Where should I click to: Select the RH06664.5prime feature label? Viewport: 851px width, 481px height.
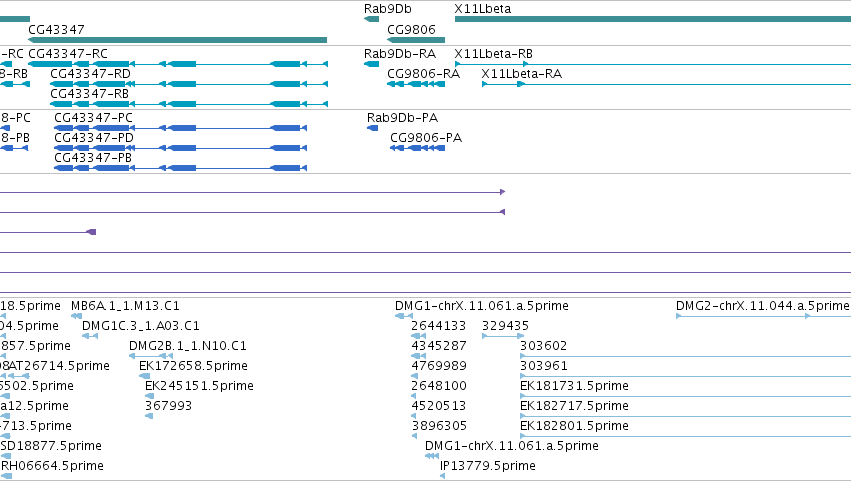coord(52,466)
